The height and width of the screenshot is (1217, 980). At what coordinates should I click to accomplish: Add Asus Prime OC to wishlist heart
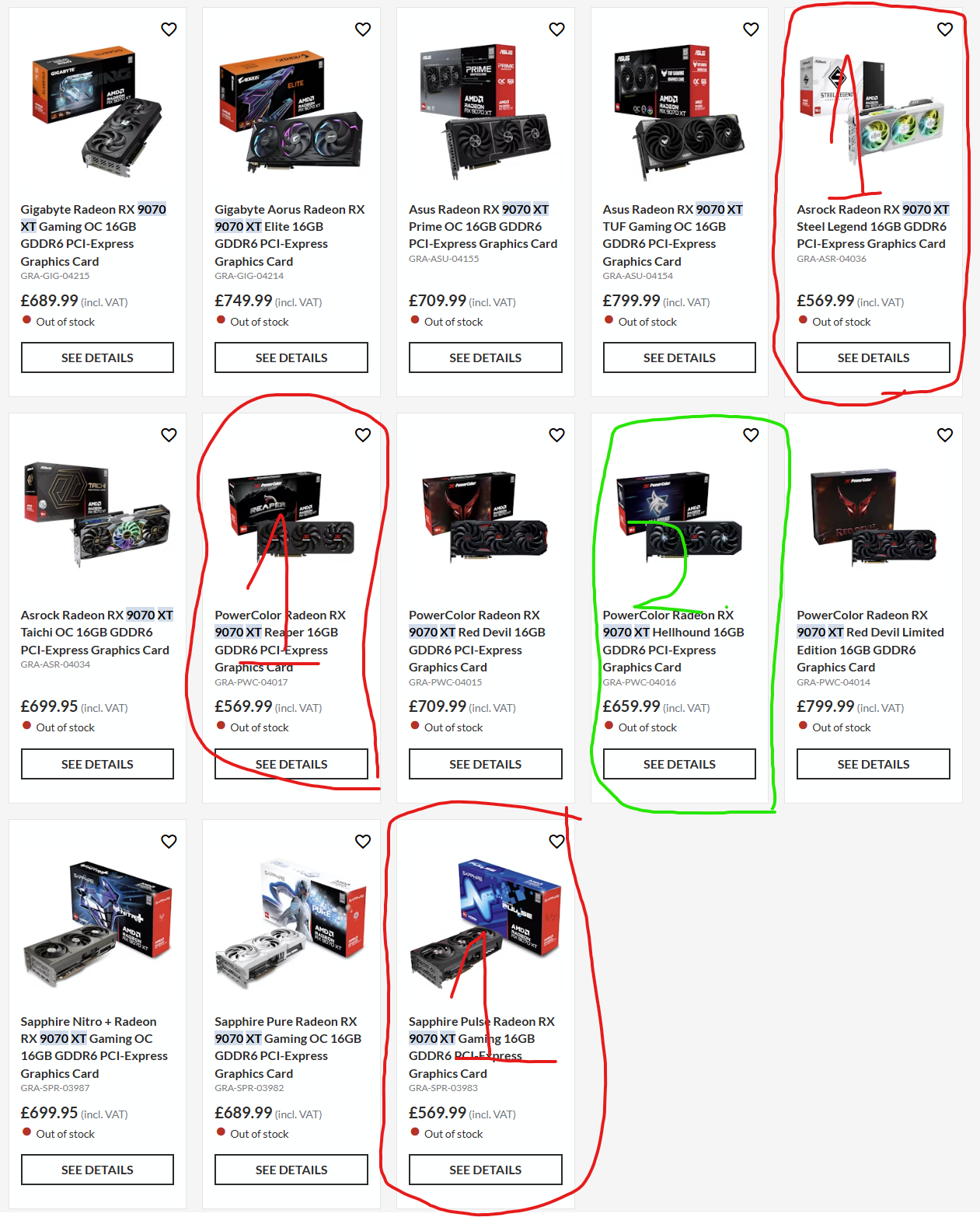tap(556, 30)
